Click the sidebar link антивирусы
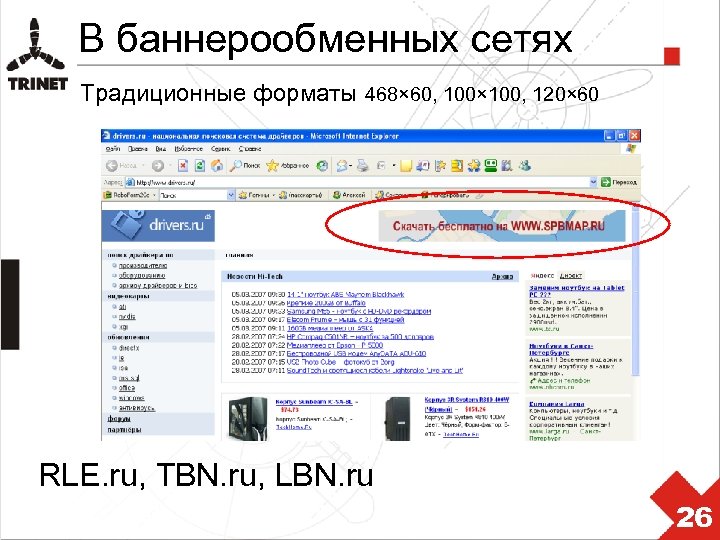720x540 pixels. [137, 408]
